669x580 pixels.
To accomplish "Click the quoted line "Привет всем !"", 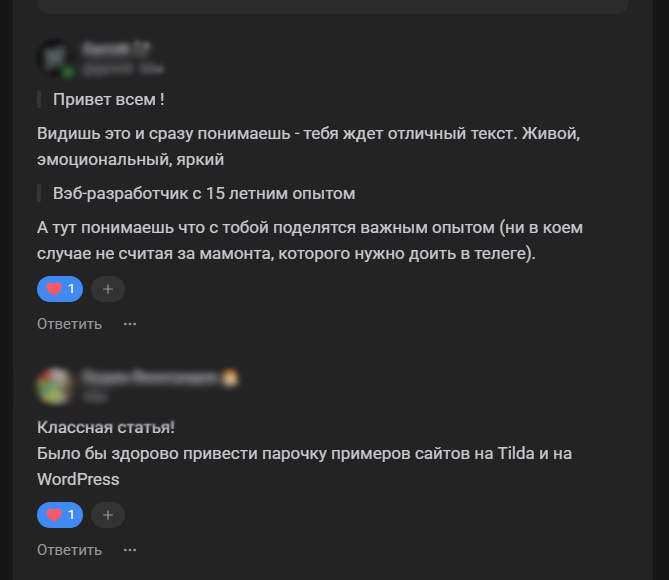I will pyautogui.click(x=108, y=99).
